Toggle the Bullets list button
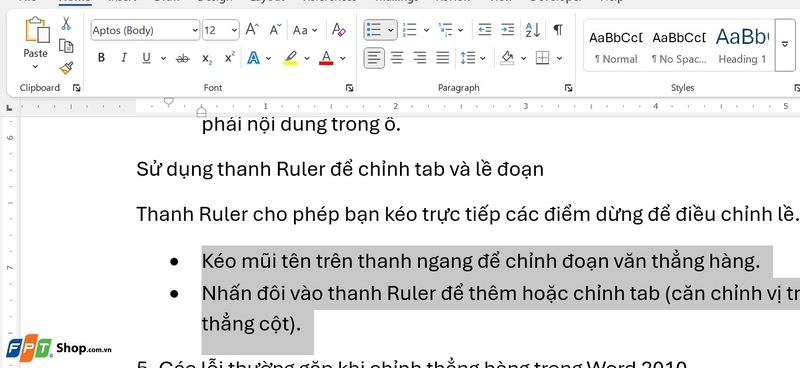Viewport: 800px width, 368px height. pyautogui.click(x=374, y=30)
